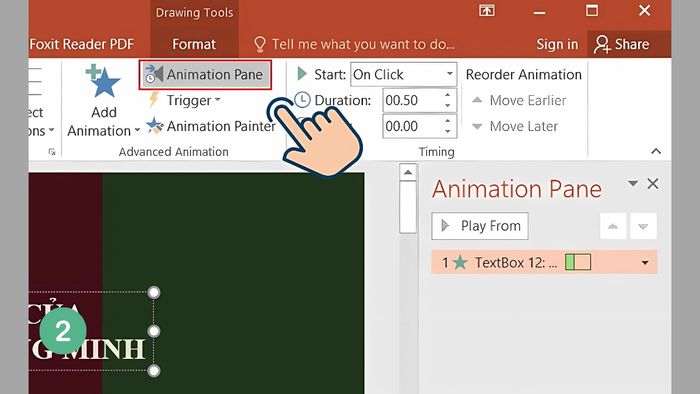Open Ribbon Display Options icon
This screenshot has width=700, height=394.
(487, 10)
